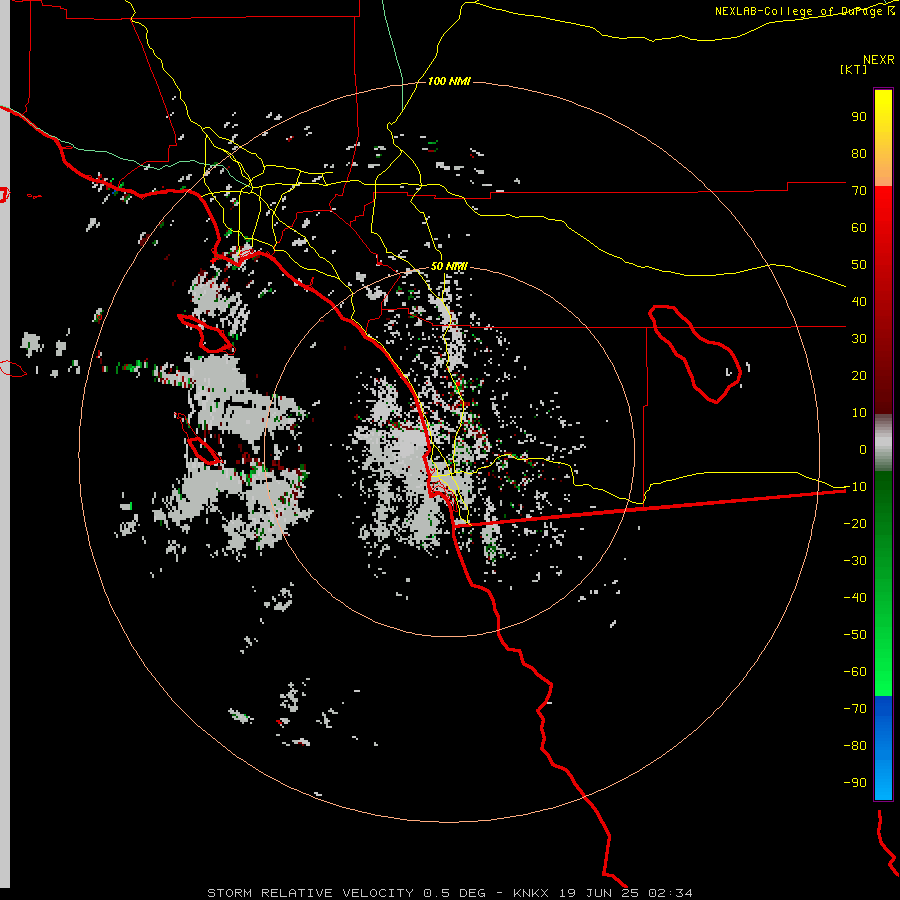Viewport: 900px width, 900px height.
Task: Click the -50 value on velocity scale
Action: tap(855, 635)
